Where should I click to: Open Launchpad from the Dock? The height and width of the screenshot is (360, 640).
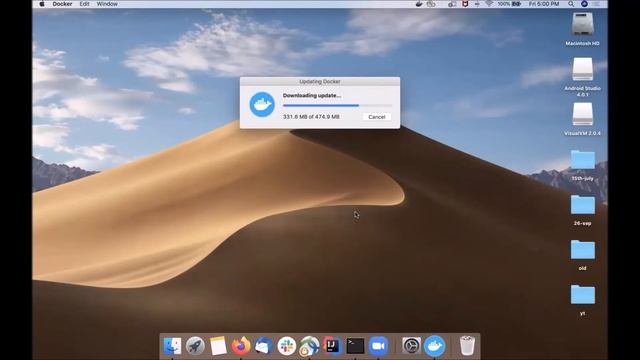point(195,346)
